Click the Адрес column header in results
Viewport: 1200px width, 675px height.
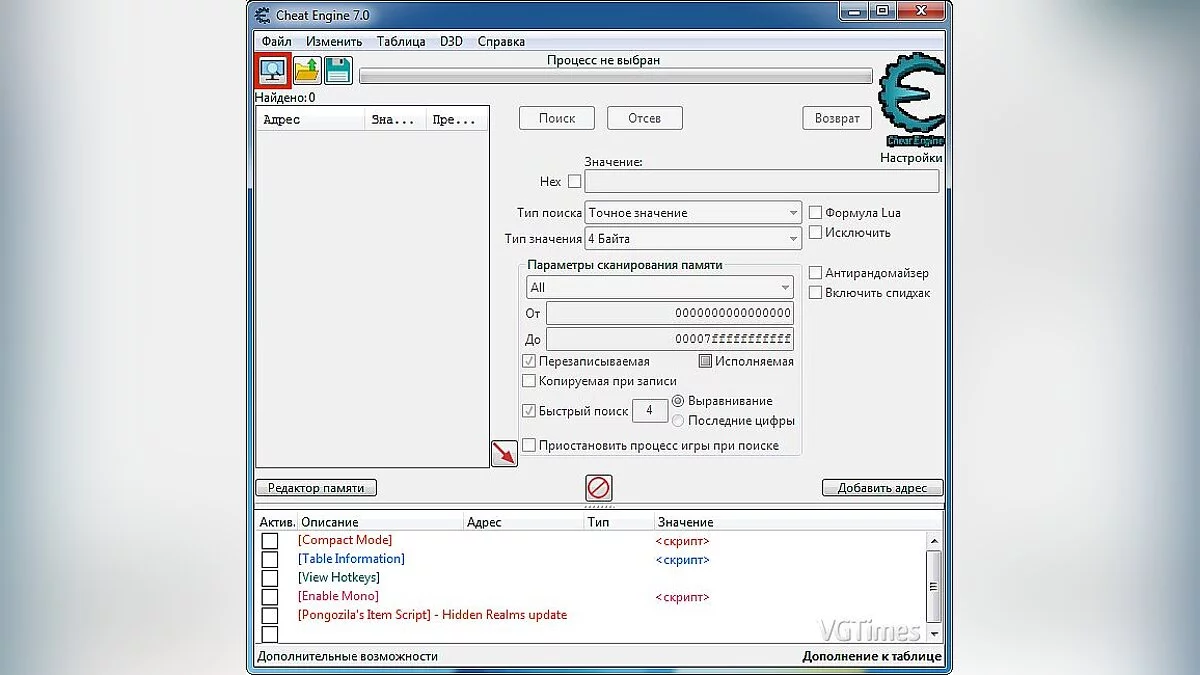[311, 120]
